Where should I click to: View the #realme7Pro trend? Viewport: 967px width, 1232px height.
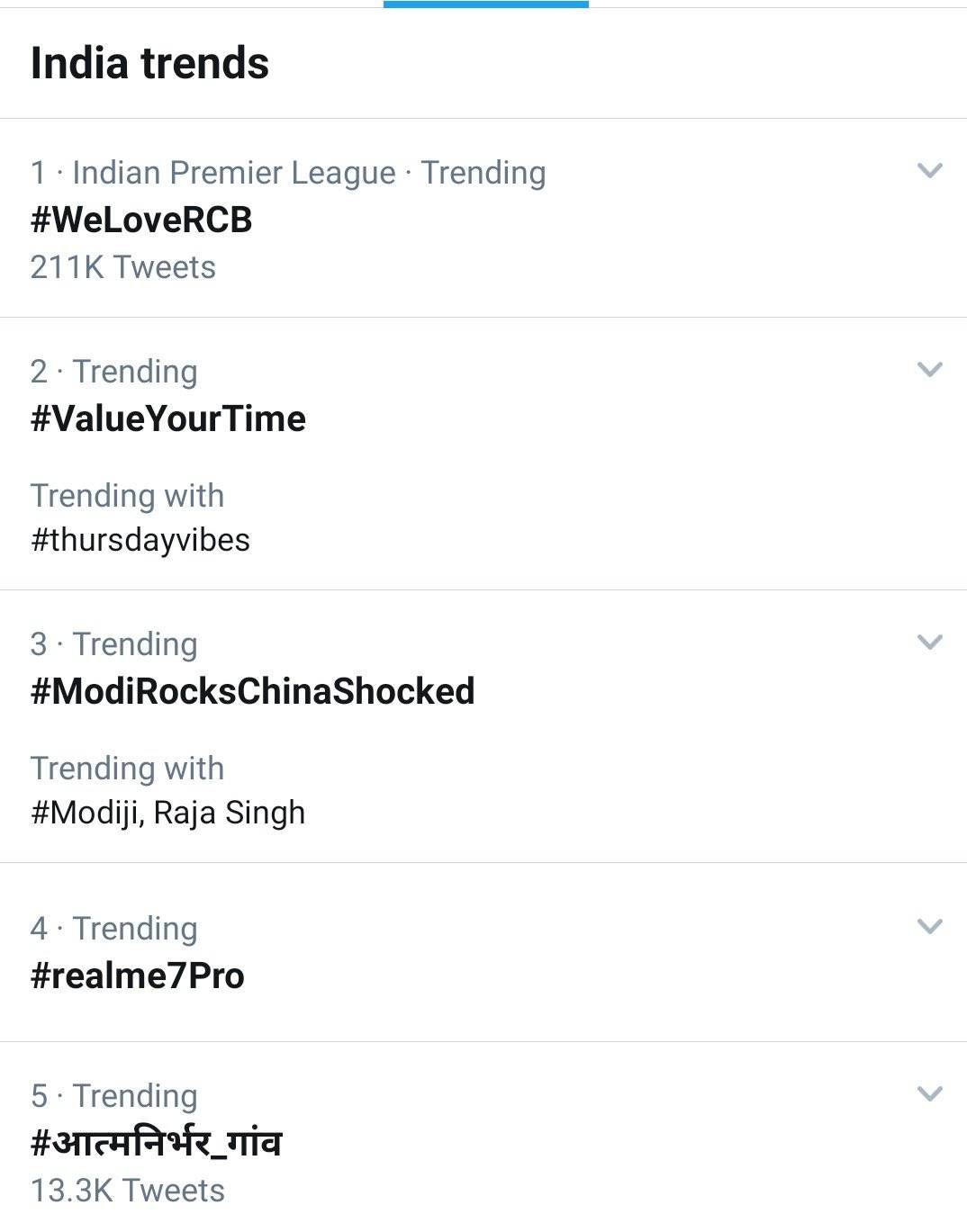pos(137,976)
